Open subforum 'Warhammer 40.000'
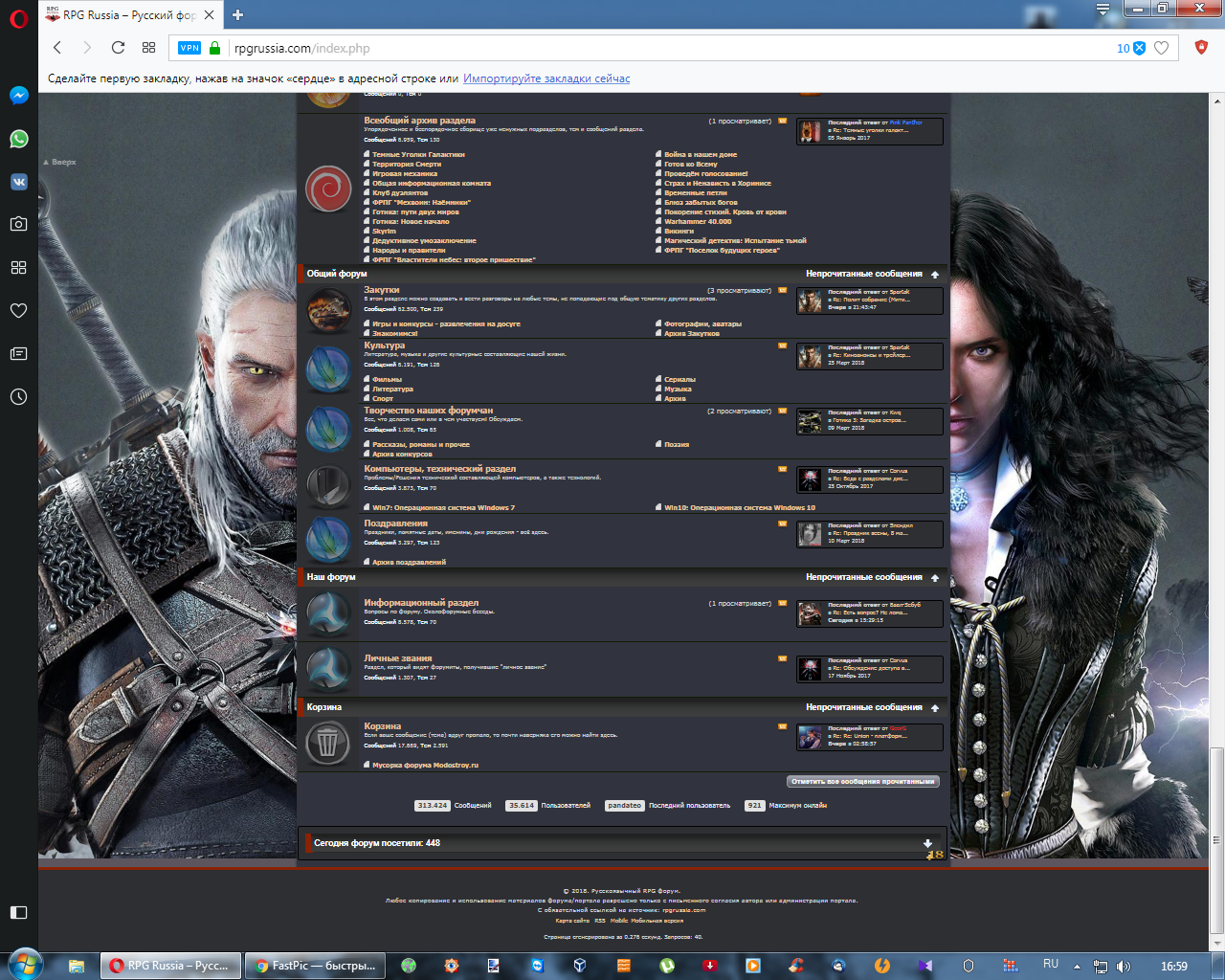Screen dimensions: 1225x980 (698, 222)
